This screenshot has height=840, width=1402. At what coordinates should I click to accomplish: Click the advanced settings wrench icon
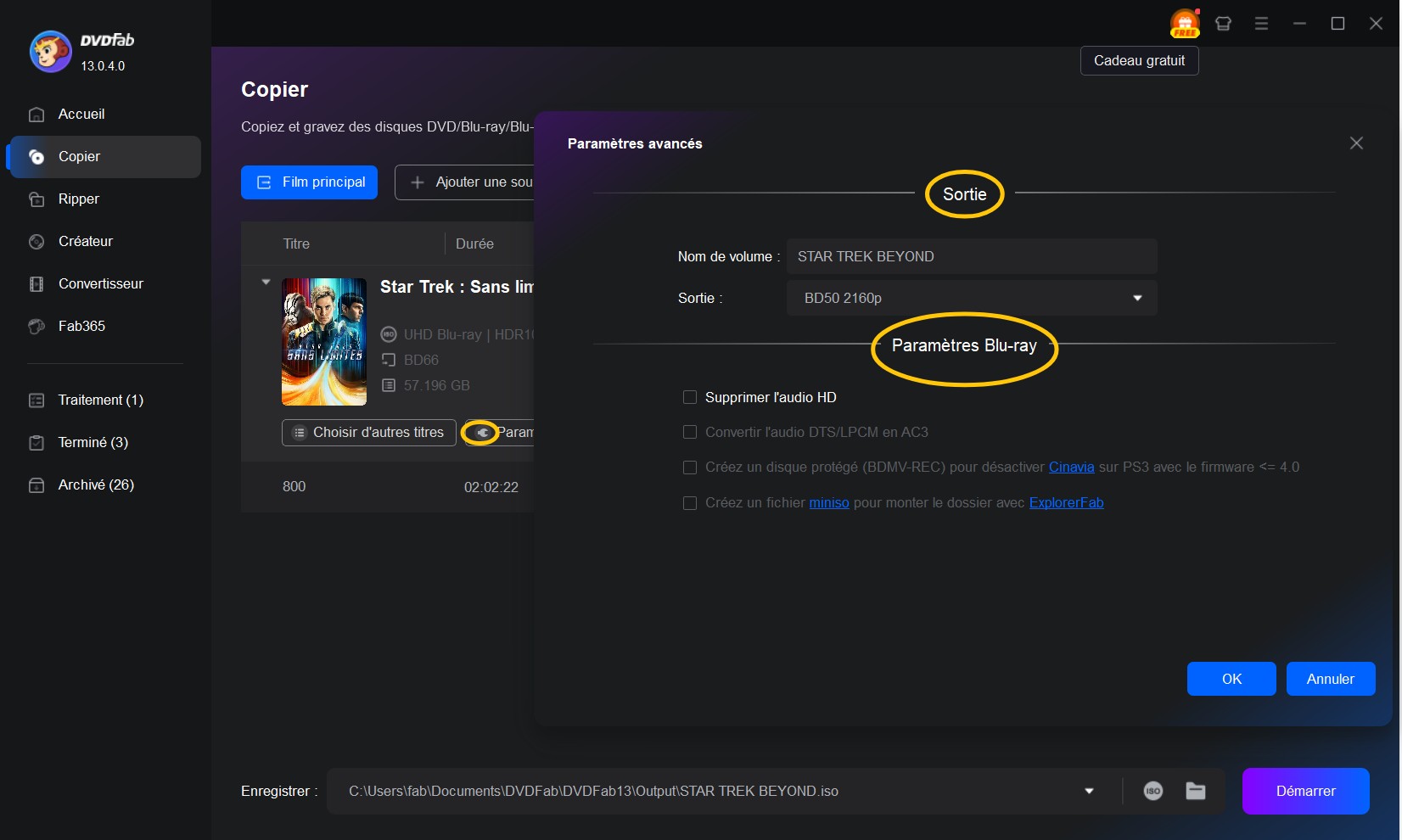tap(481, 433)
